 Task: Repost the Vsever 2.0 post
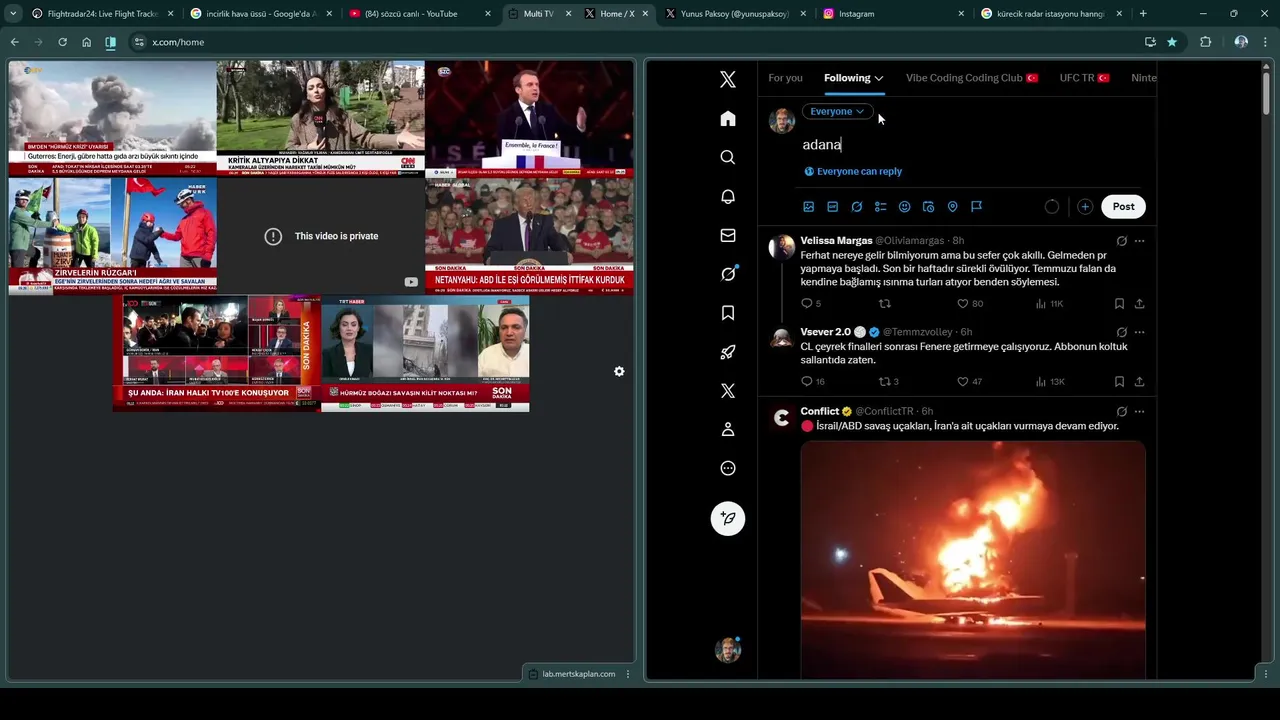(x=884, y=382)
